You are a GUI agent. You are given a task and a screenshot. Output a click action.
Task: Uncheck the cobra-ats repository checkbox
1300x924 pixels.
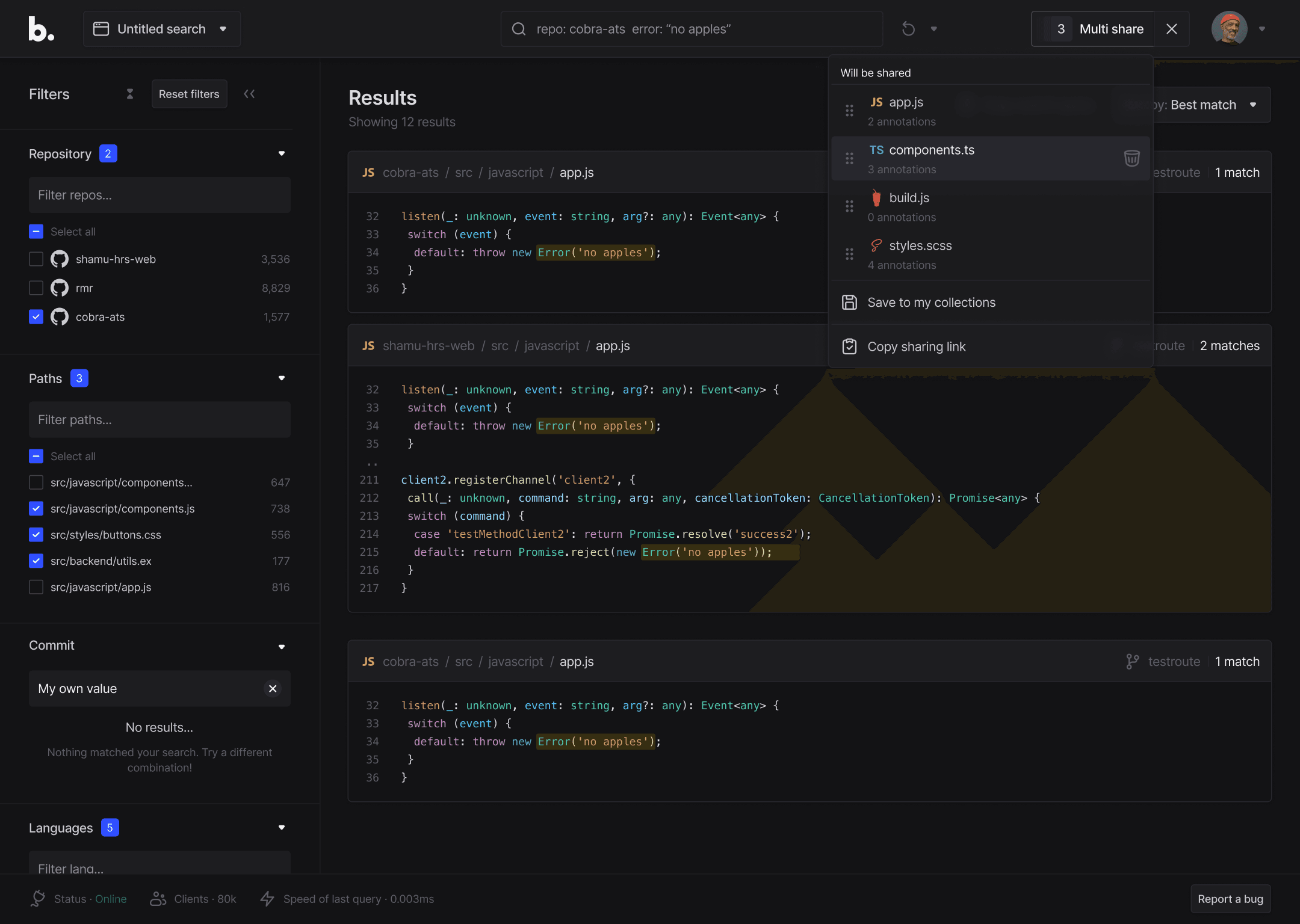pos(36,317)
